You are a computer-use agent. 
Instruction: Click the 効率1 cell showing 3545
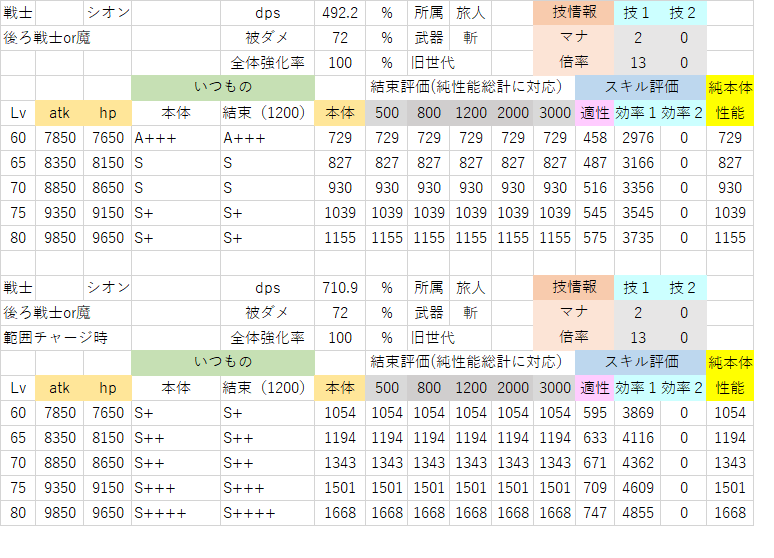coord(638,213)
